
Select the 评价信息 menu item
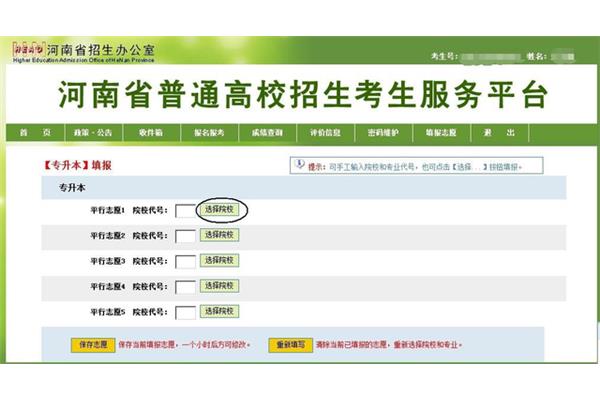click(x=325, y=132)
